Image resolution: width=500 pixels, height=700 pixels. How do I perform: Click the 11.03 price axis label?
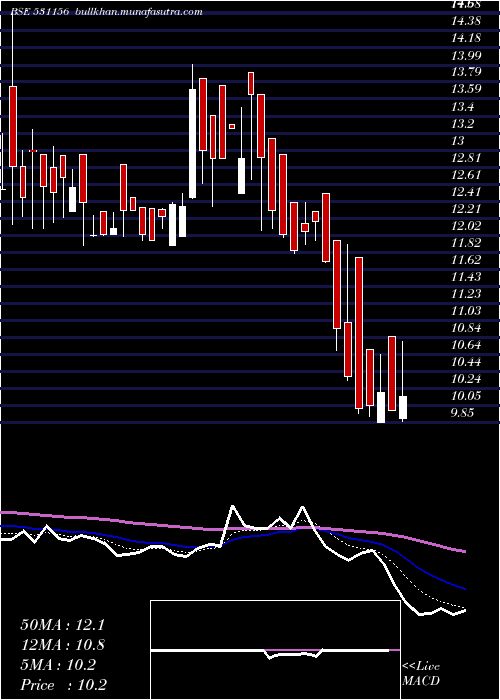(466, 310)
